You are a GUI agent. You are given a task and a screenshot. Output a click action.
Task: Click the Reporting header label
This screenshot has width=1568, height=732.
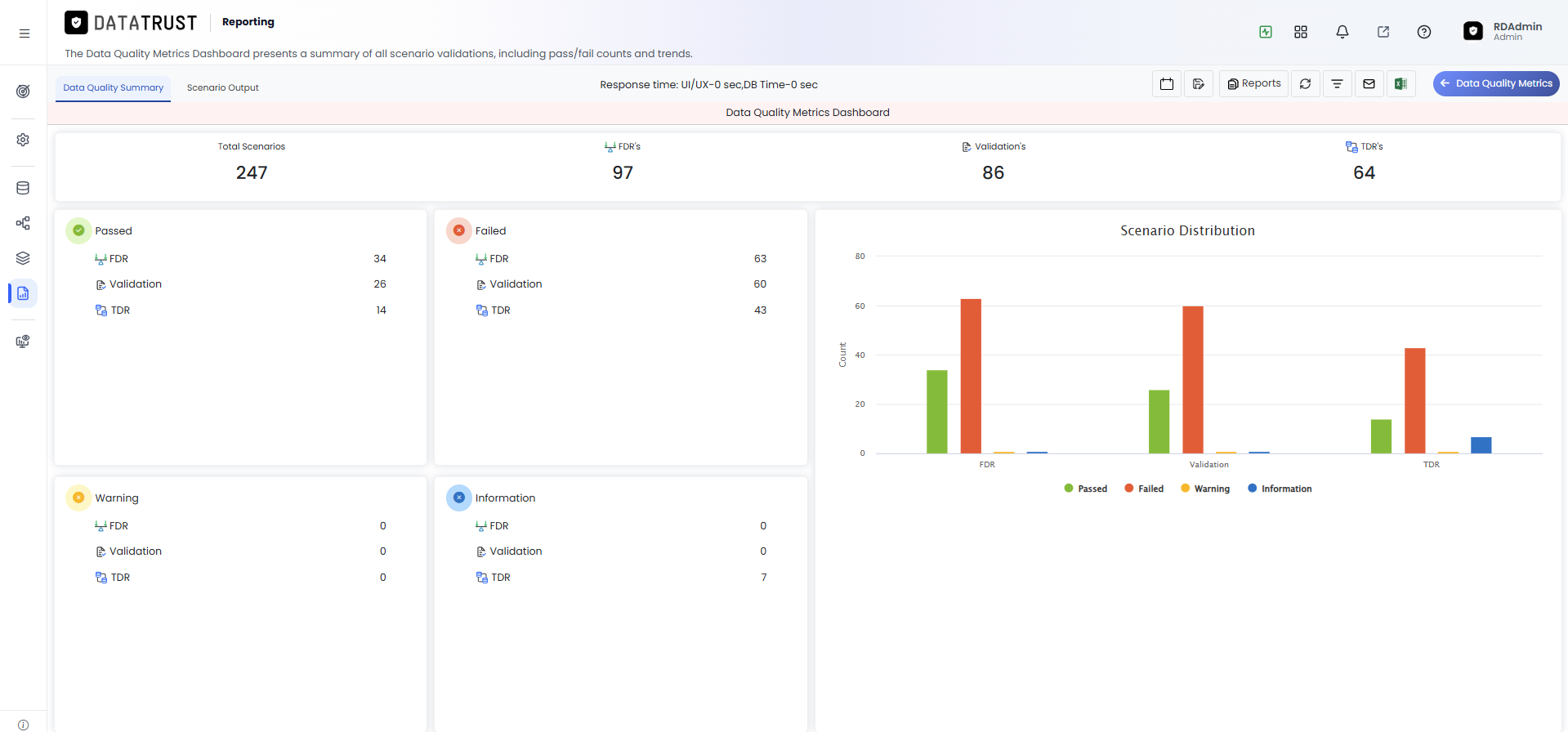click(248, 22)
